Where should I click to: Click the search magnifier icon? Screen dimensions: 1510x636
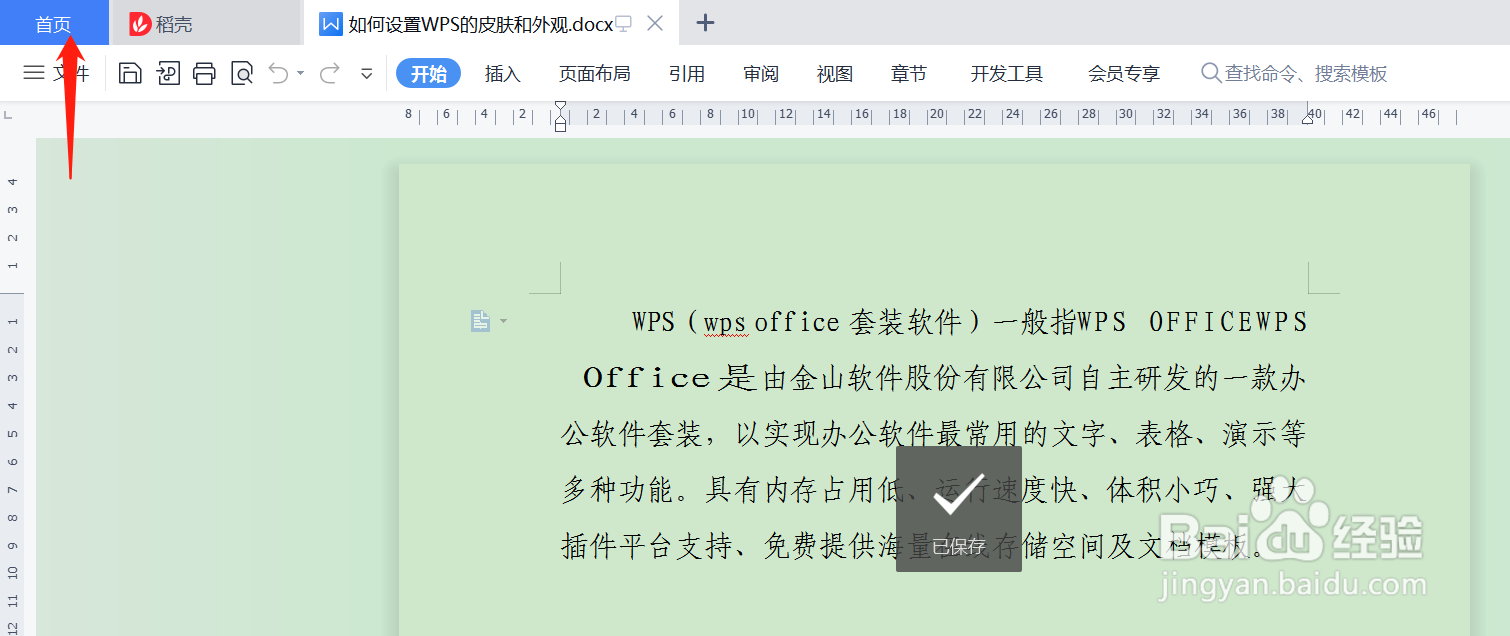tap(1211, 73)
